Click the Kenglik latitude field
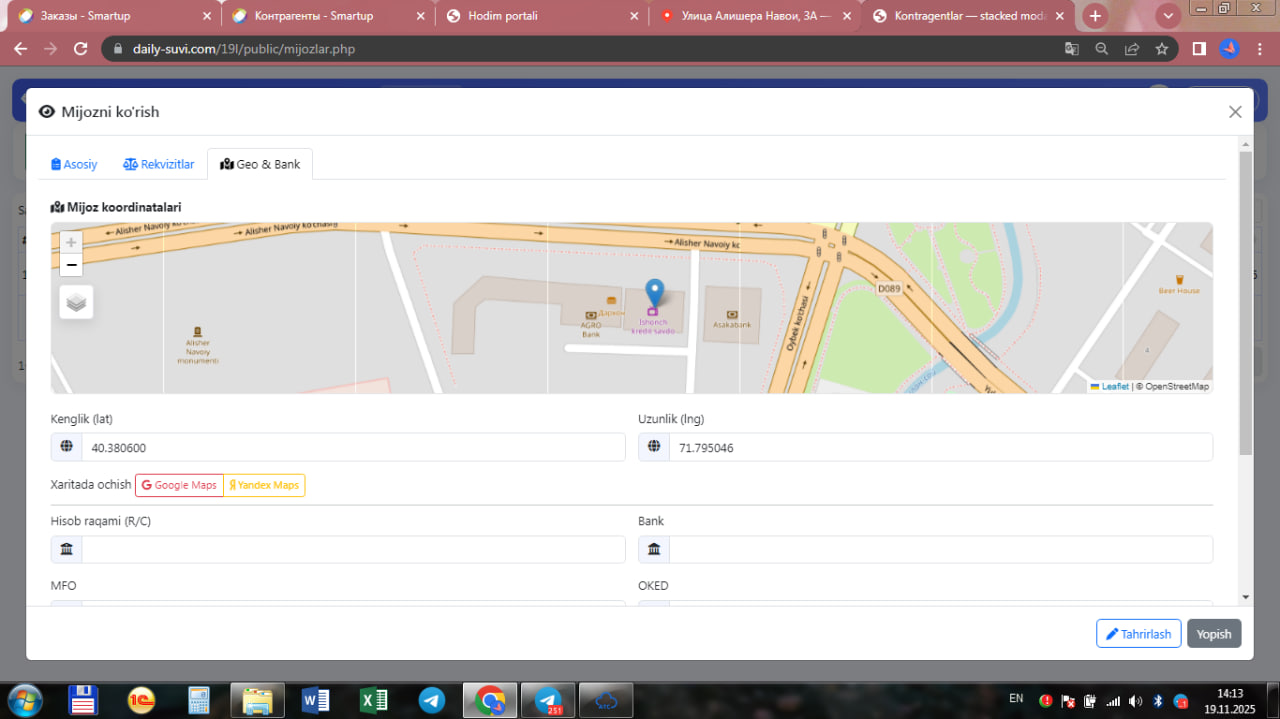Viewport: 1280px width, 719px height. (x=352, y=448)
